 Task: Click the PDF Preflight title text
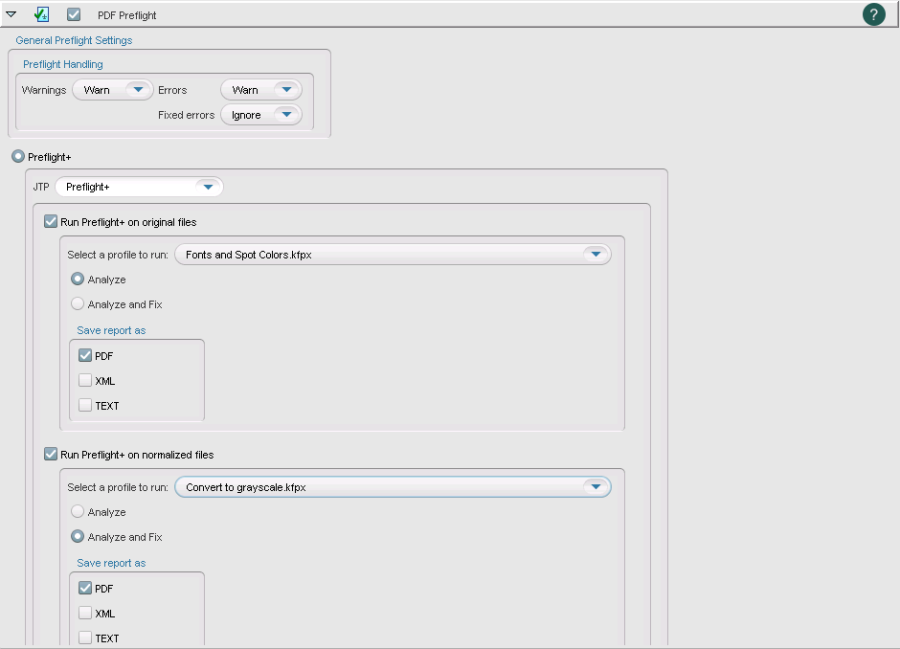coord(127,15)
